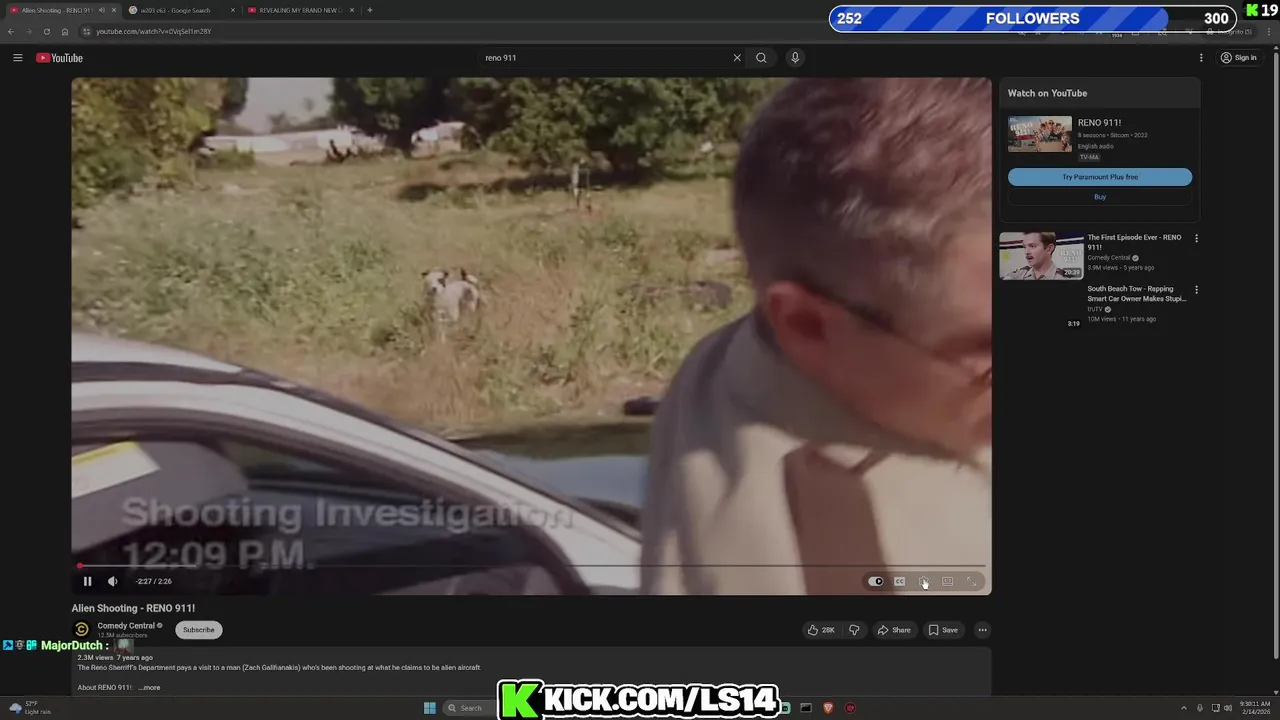Go to the YouTube home logo
This screenshot has height=720, width=1280.
click(x=59, y=58)
